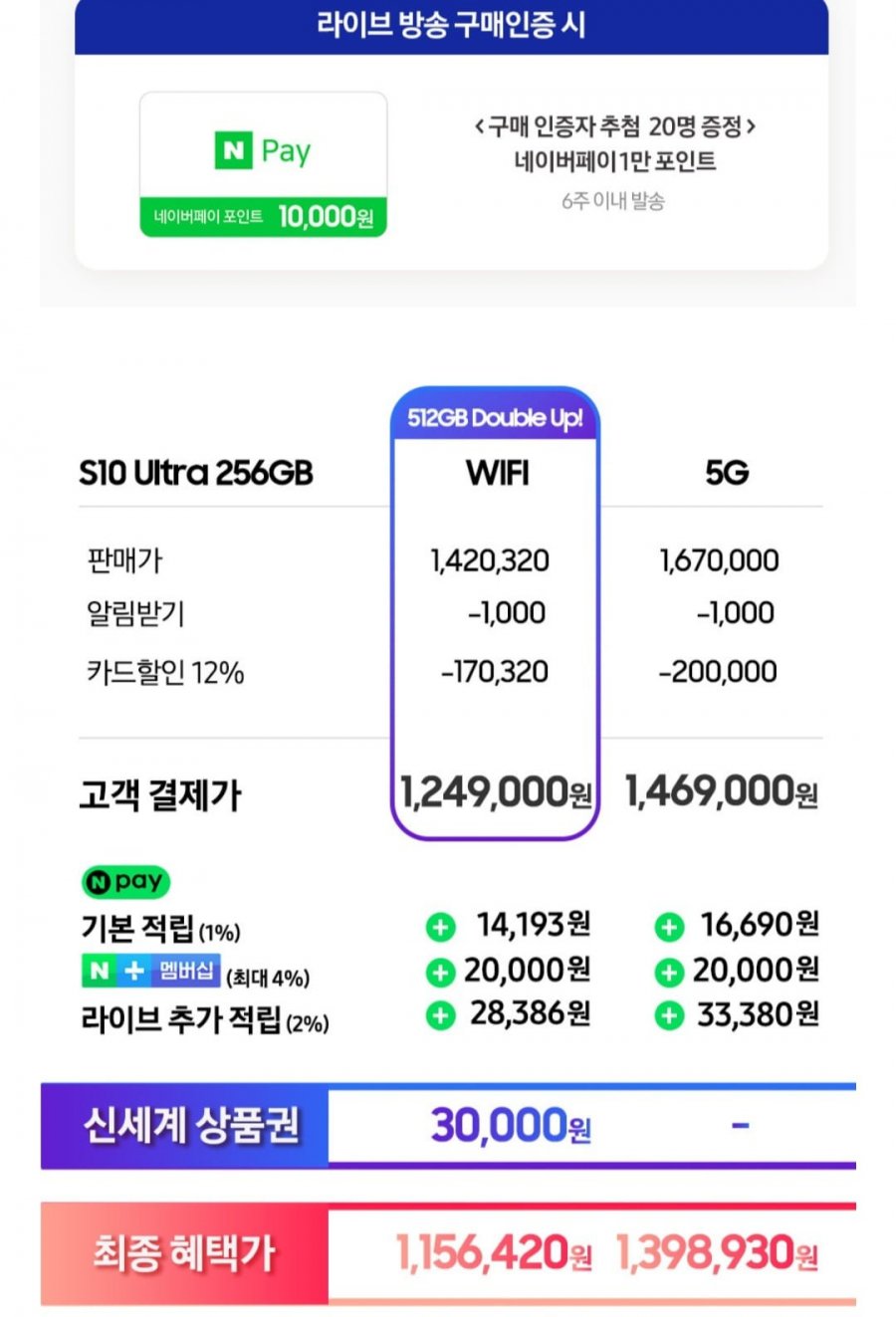Click the N+ 멤버십 membership badge

pyautogui.click(x=150, y=972)
